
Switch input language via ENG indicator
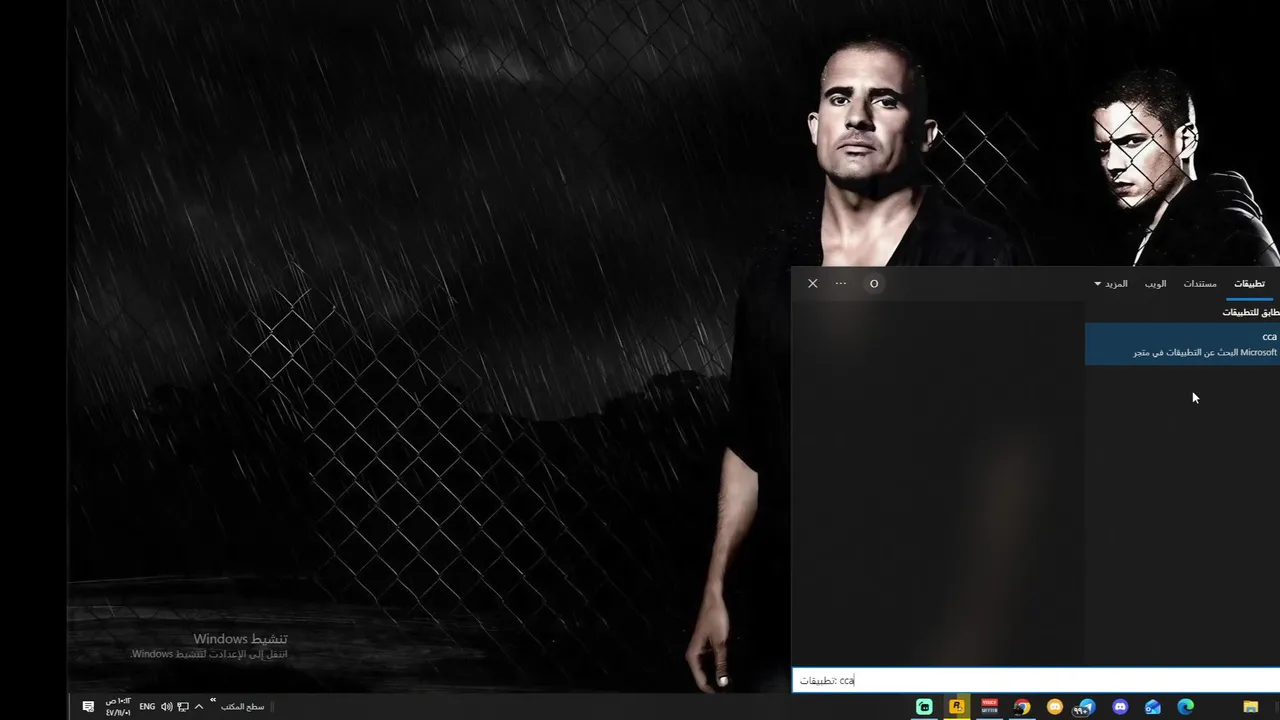(x=147, y=707)
